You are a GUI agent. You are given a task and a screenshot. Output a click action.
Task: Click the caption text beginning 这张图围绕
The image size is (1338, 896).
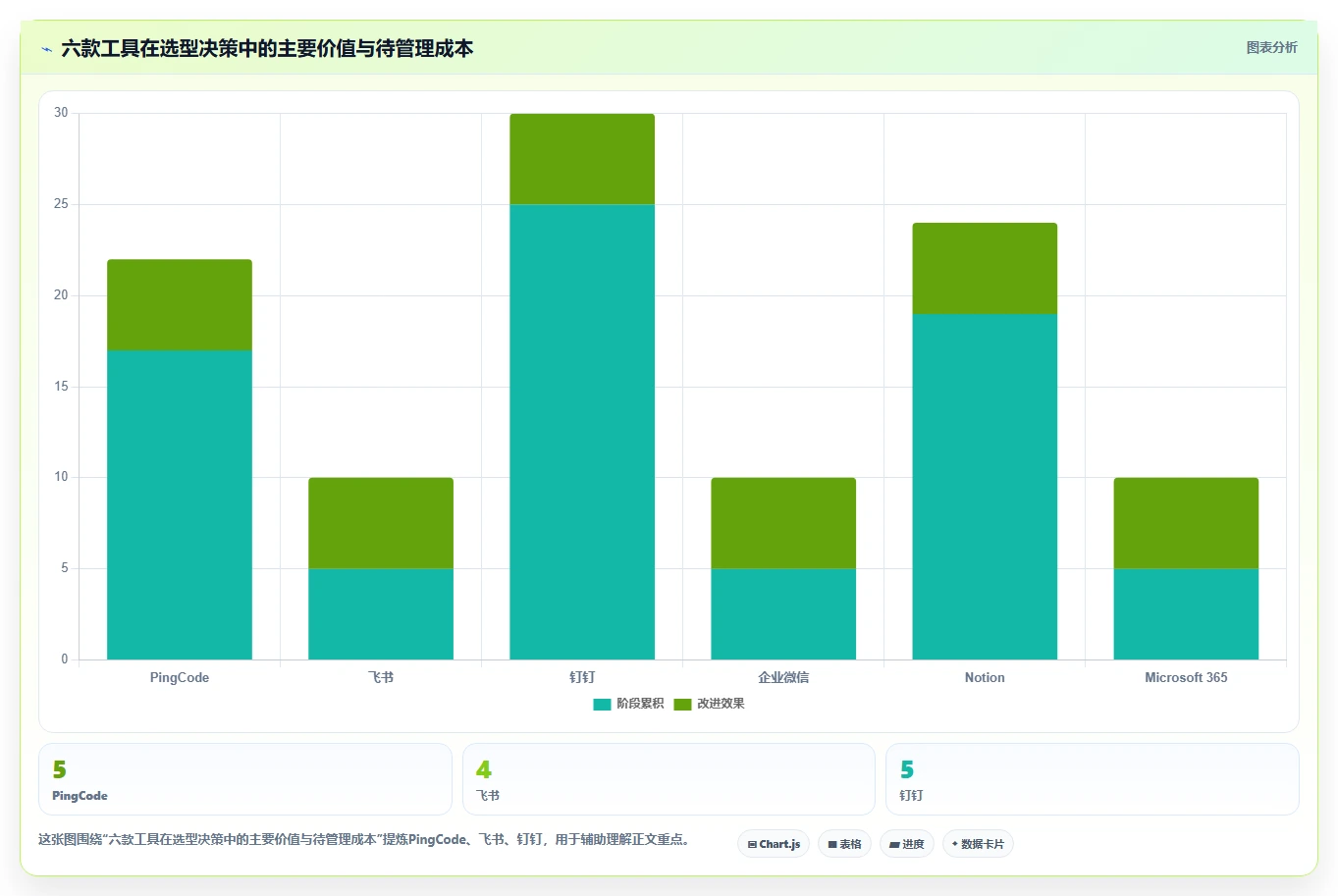(365, 839)
